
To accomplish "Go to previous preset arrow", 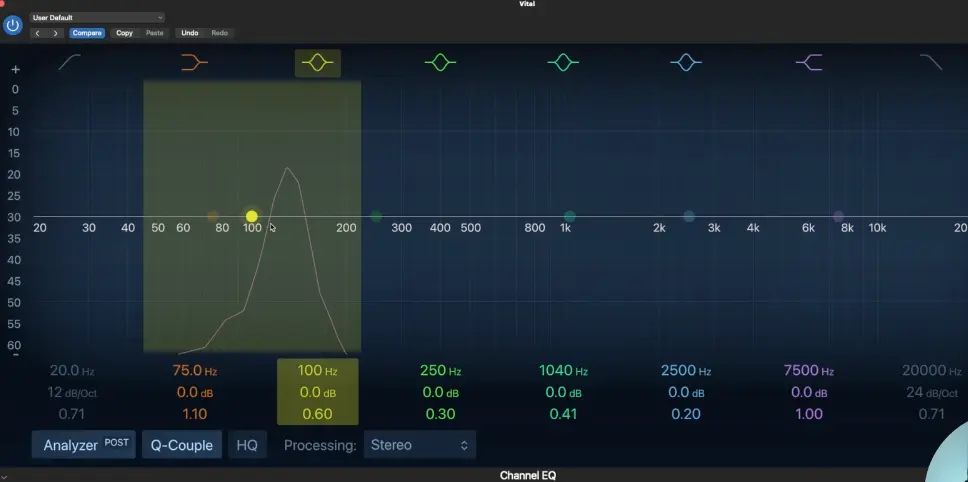I will tap(38, 33).
